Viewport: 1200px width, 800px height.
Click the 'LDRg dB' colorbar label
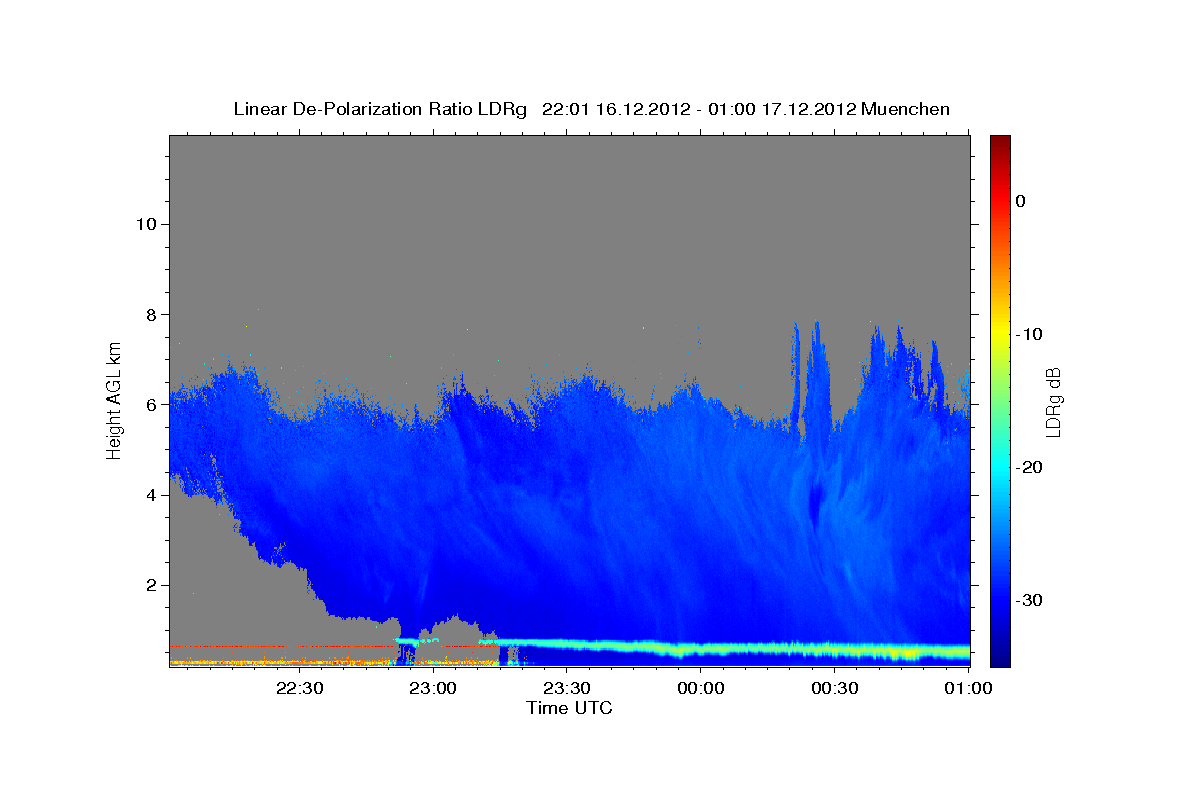click(x=1053, y=401)
